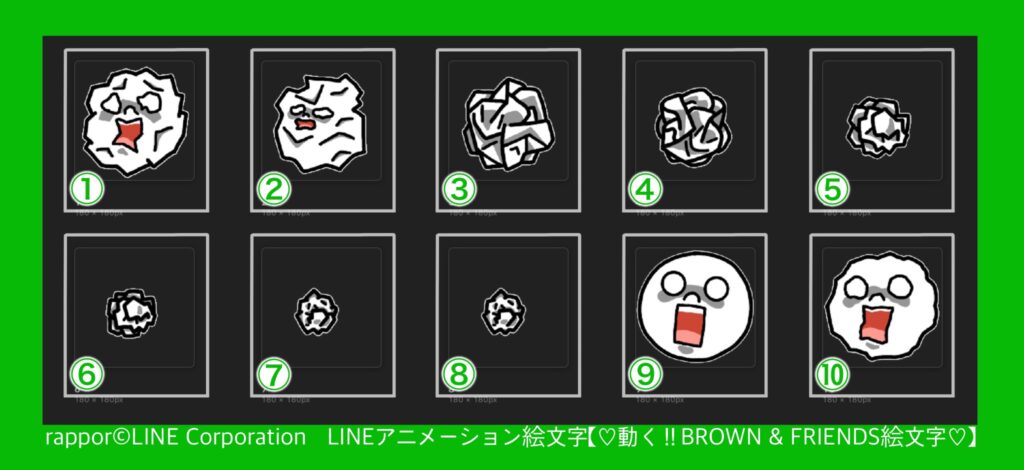Select the crumpled paper ball in frame 3

pos(507,124)
